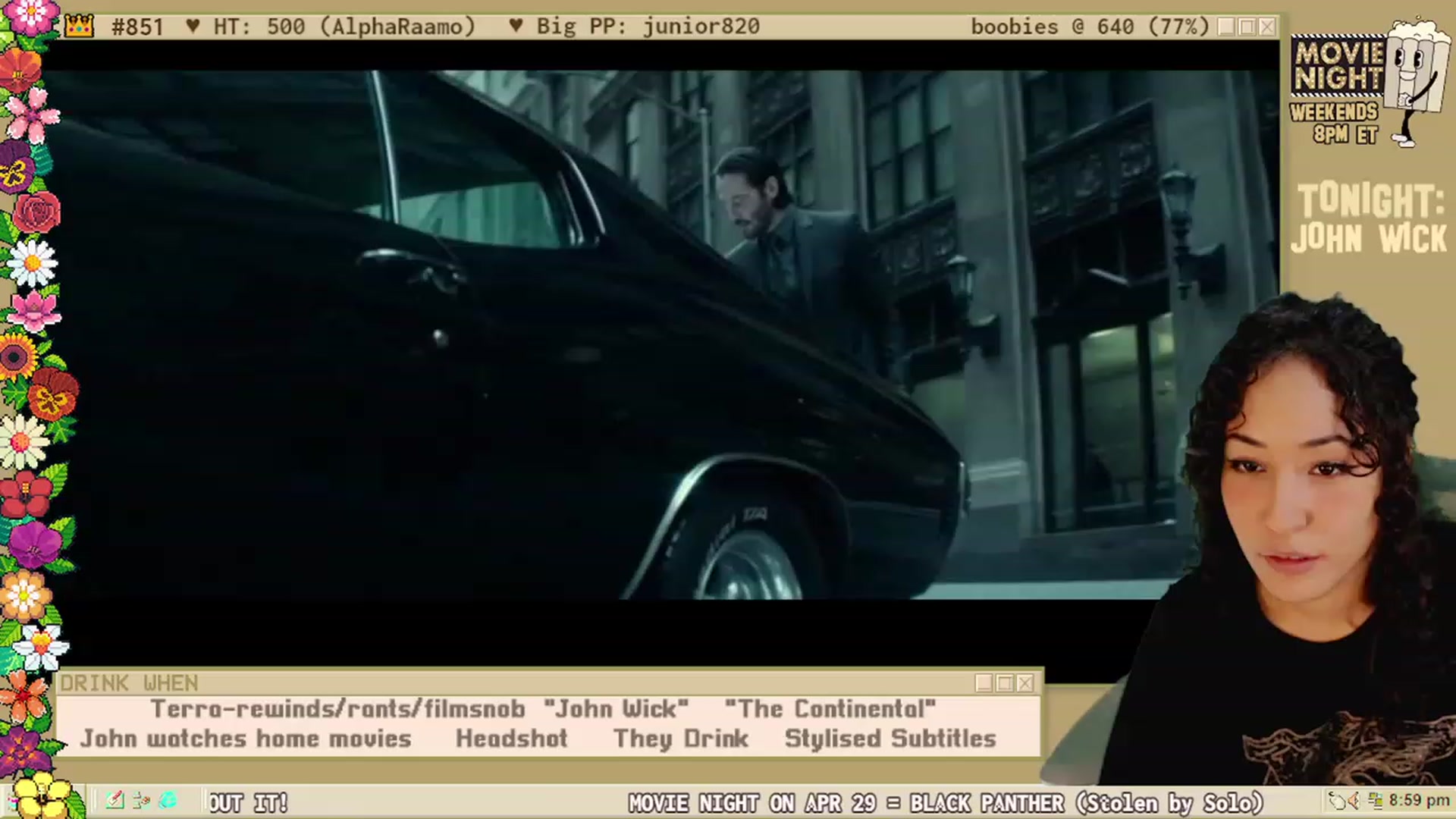Image resolution: width=1456 pixels, height=819 pixels.
Task: Click the tag-shaped tray icon left of the speaker
Action: click(1337, 801)
